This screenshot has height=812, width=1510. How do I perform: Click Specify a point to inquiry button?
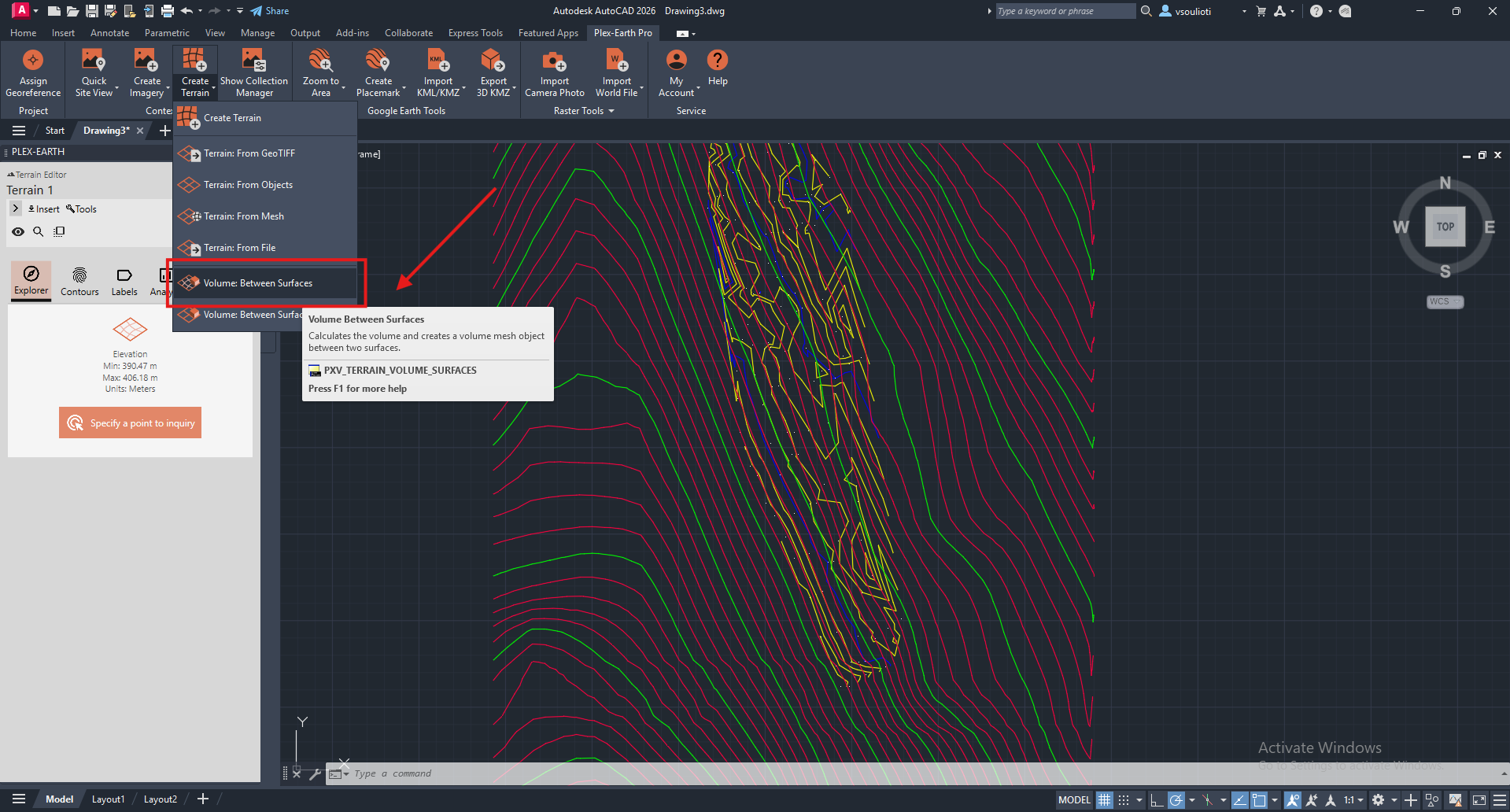pyautogui.click(x=130, y=423)
